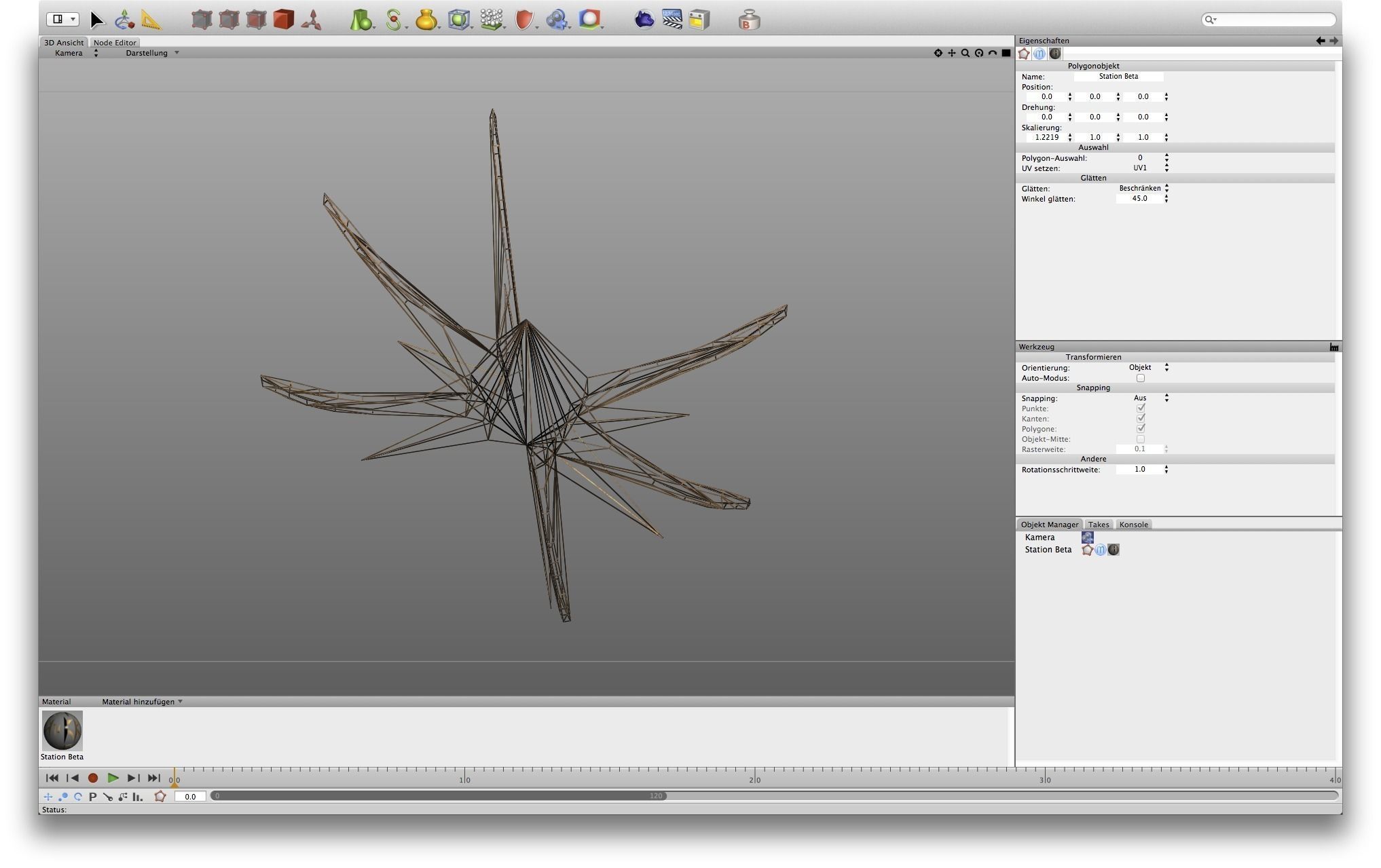Open the yellow vase creator objects menu
This screenshot has height=868, width=1381.
coord(426,20)
